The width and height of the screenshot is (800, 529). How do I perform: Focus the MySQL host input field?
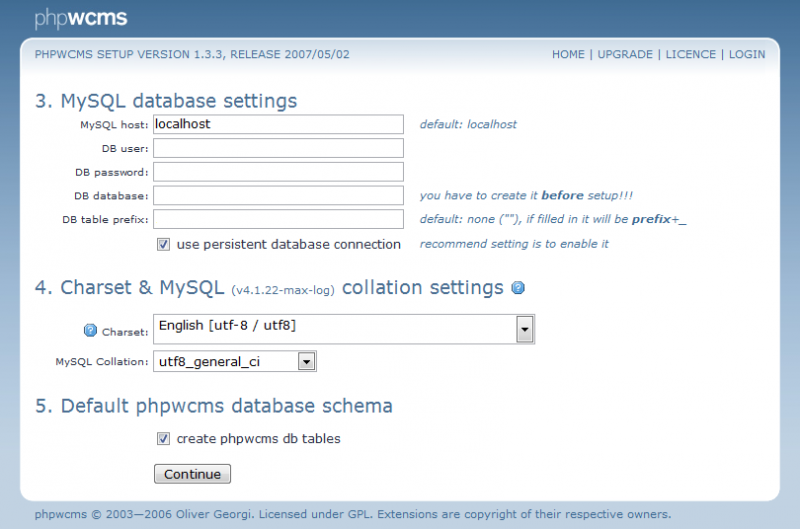(278, 124)
